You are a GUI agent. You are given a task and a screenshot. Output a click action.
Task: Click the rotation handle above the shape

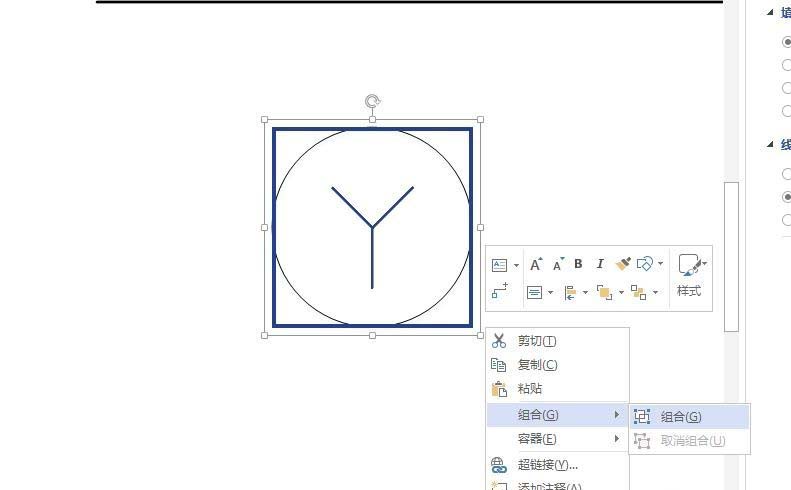372,101
